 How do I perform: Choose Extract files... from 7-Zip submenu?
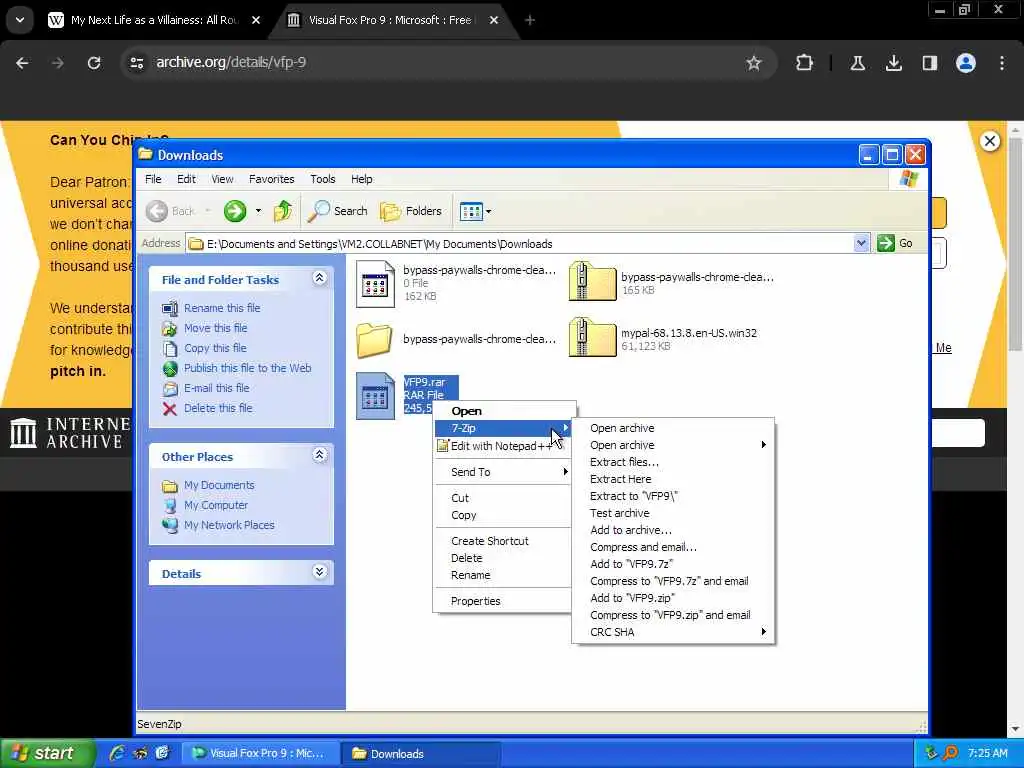673,462
